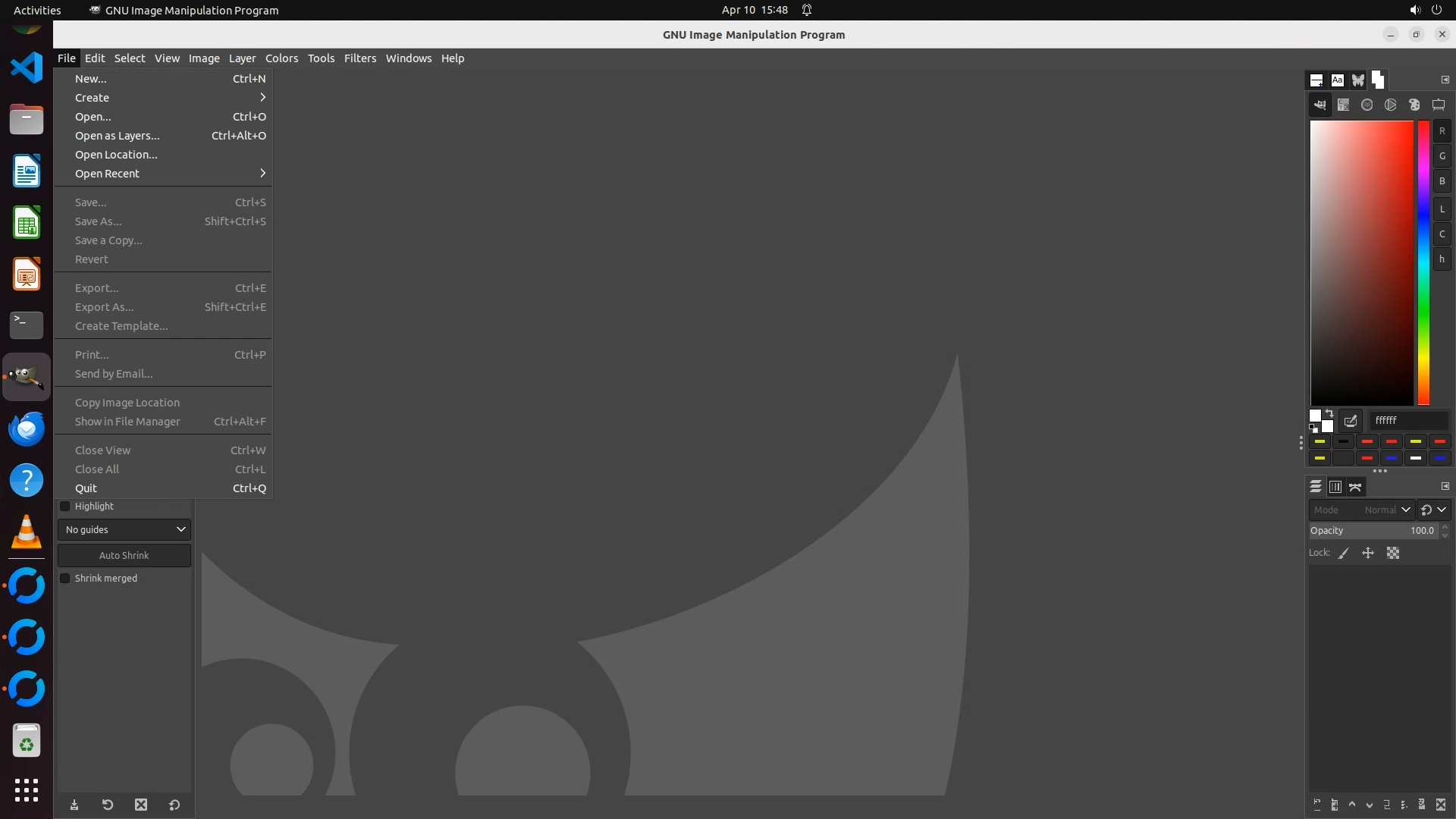The image size is (1456, 819).
Task: Enable the Highlight checkbox
Action: tap(65, 506)
